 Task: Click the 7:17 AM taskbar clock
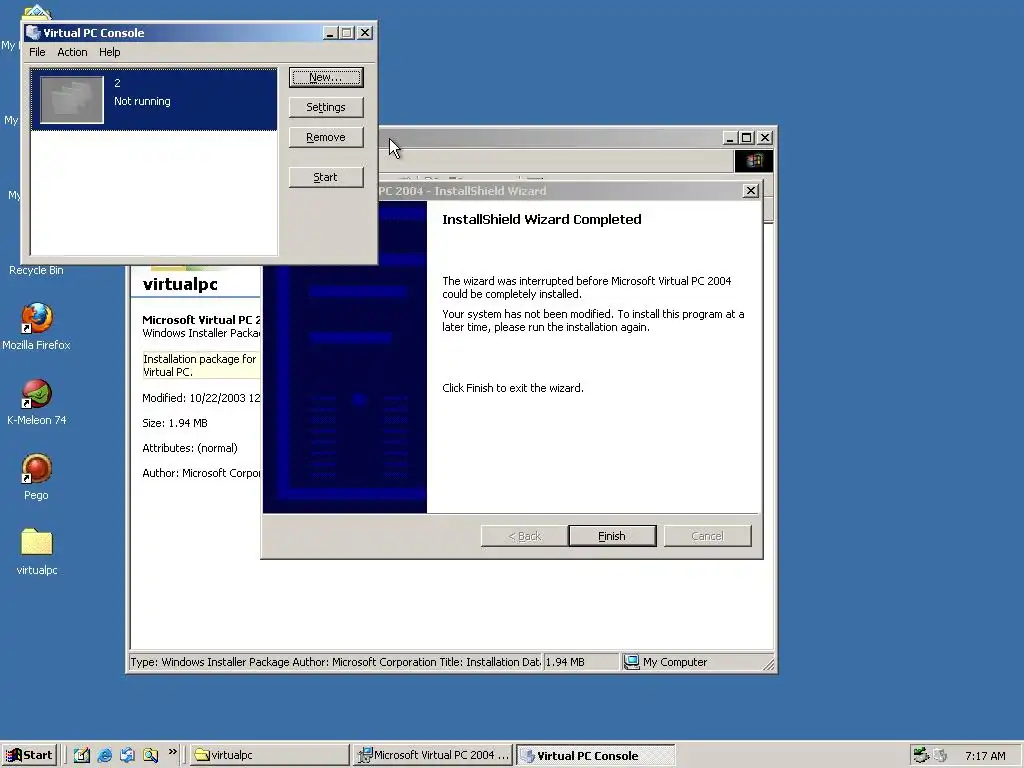coord(985,756)
